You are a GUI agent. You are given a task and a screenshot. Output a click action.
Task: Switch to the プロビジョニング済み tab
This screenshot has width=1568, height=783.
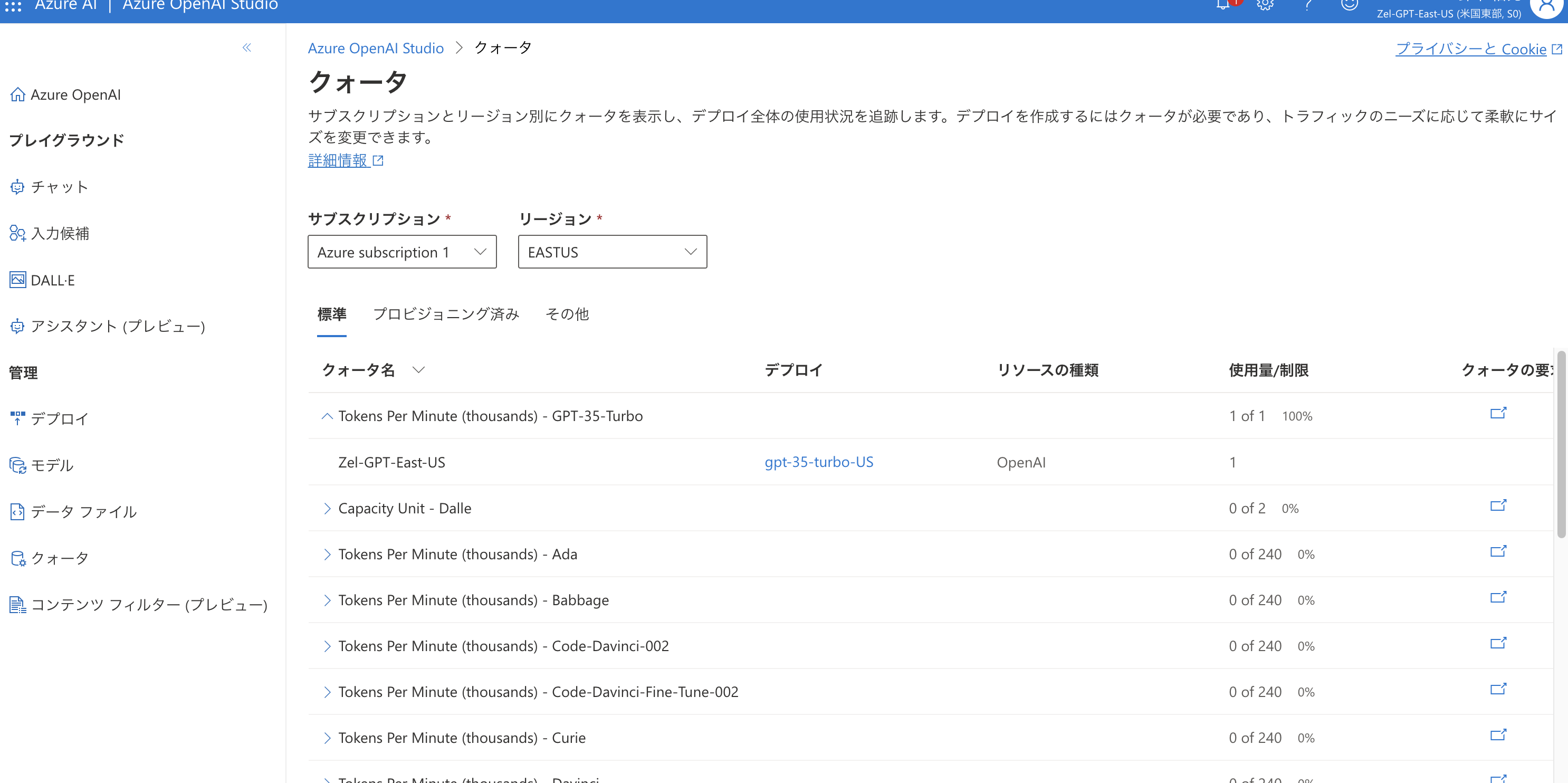point(446,314)
